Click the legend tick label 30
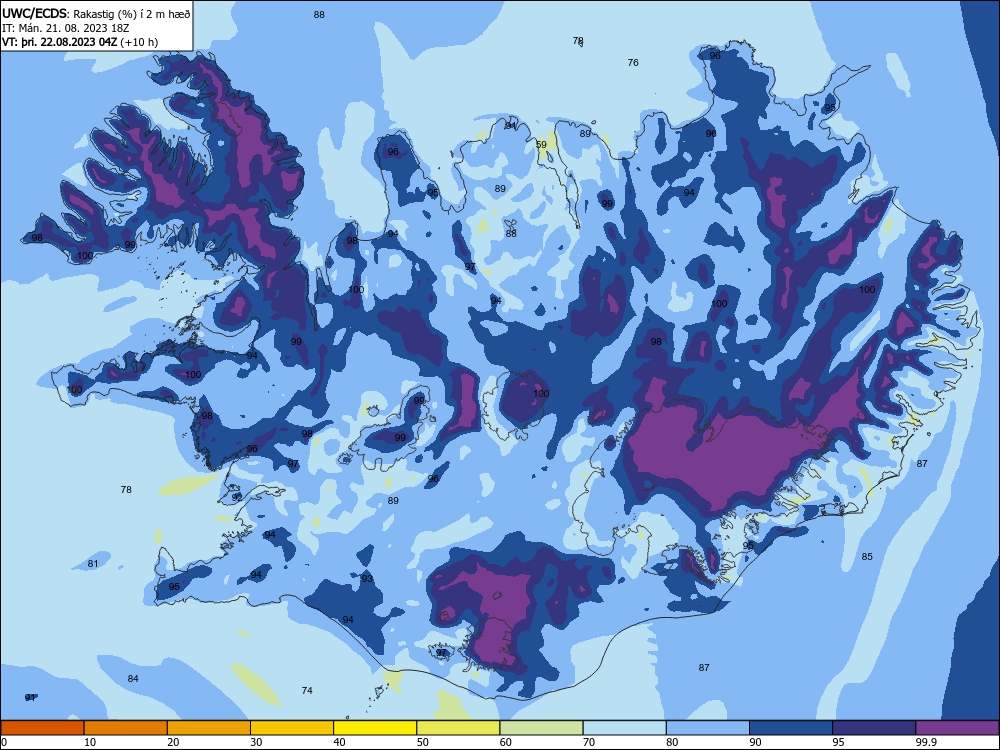1000x750 pixels. 256,742
